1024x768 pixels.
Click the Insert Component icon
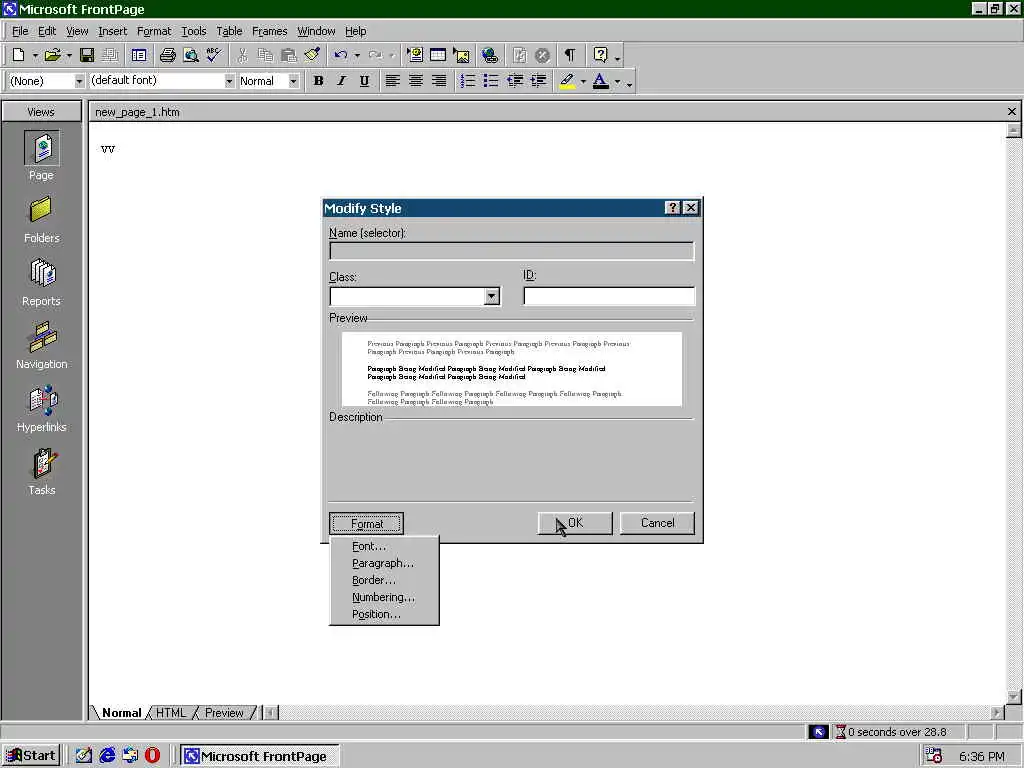pos(415,56)
